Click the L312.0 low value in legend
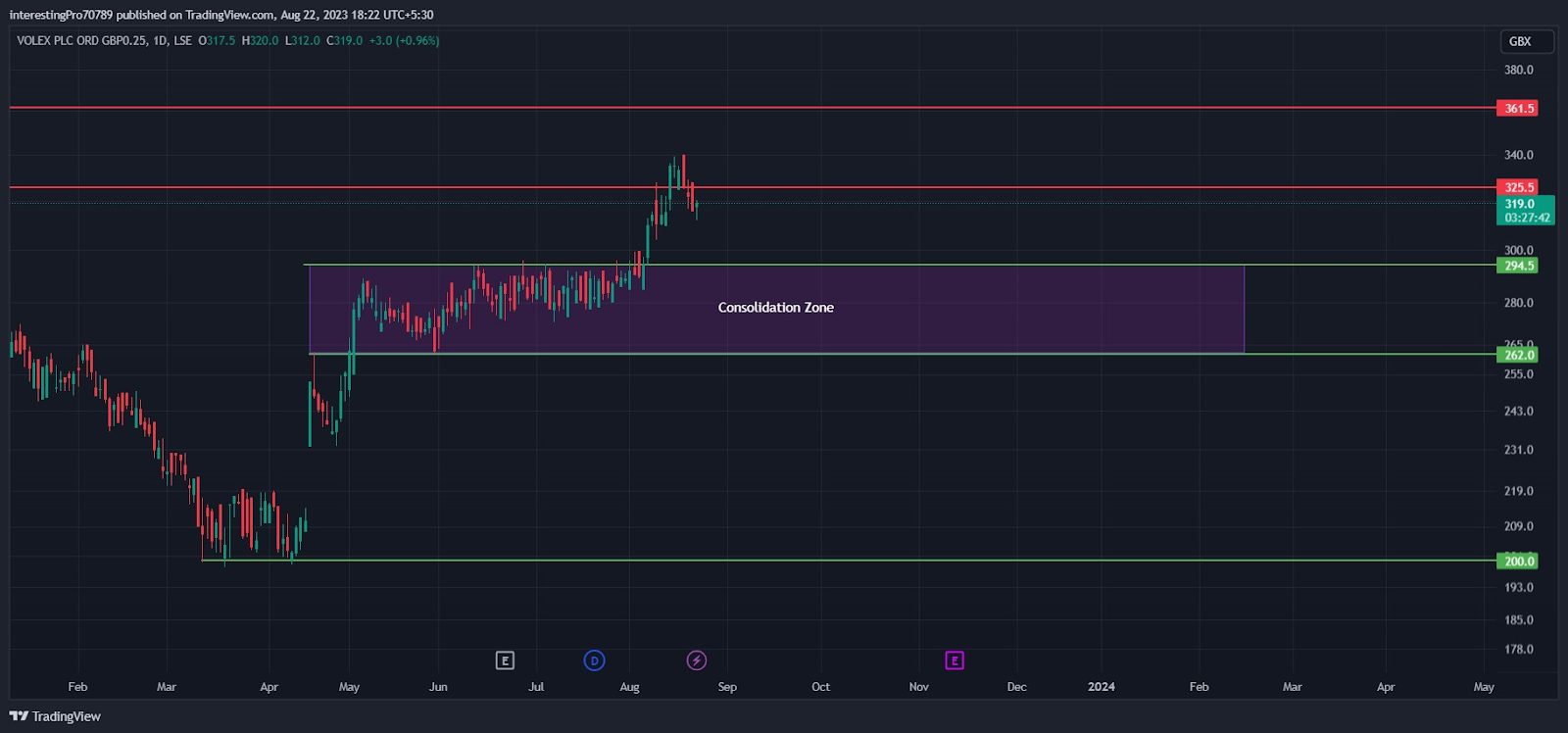 pyautogui.click(x=302, y=41)
